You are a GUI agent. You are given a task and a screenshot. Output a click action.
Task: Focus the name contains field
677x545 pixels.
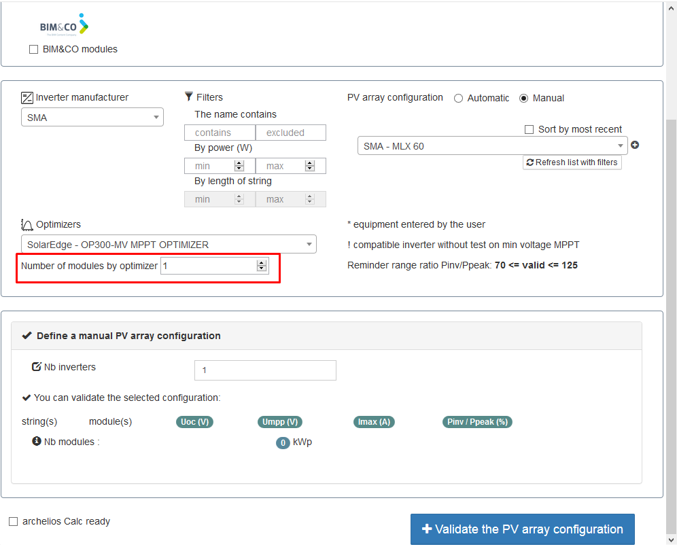(220, 133)
